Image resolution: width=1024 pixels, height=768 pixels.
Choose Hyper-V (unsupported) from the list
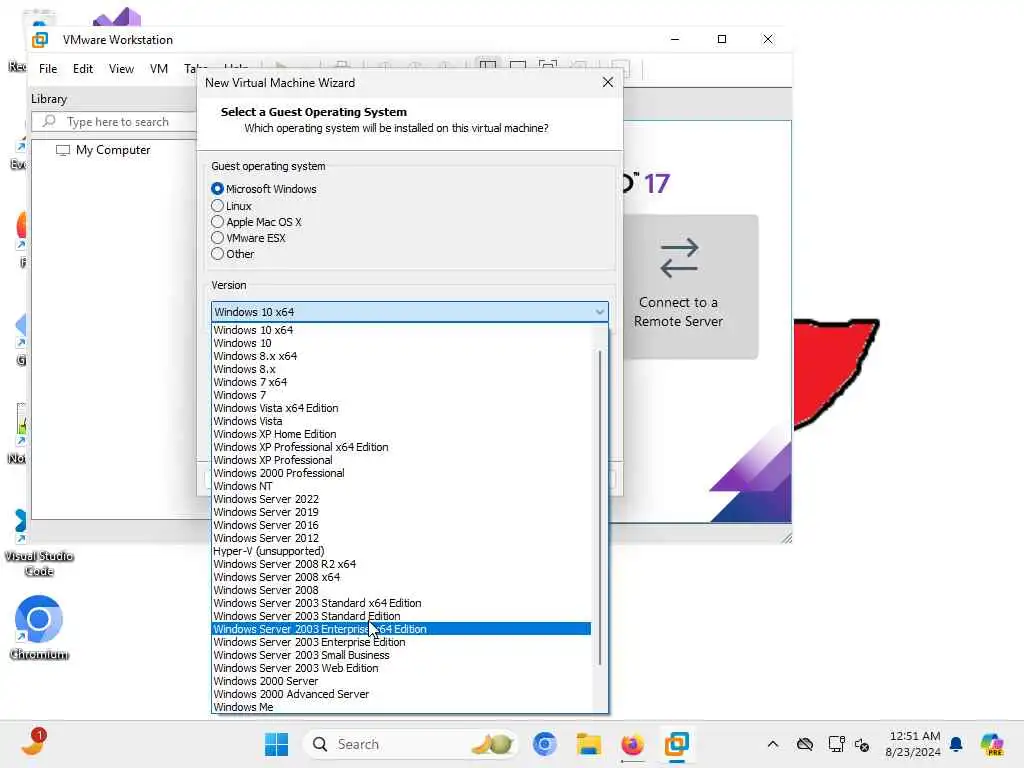coord(402,551)
